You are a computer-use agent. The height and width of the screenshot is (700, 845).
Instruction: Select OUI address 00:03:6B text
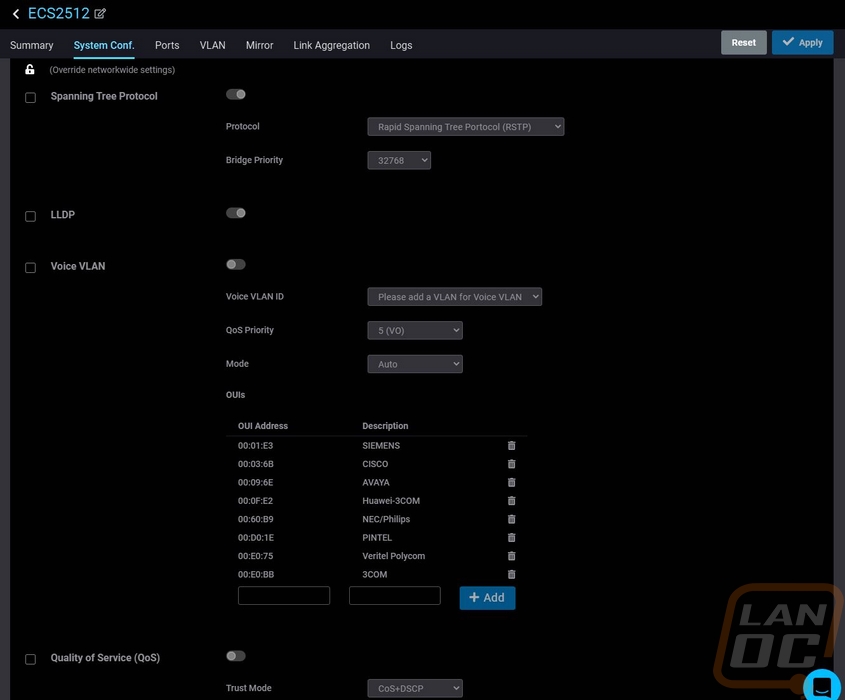tap(255, 464)
